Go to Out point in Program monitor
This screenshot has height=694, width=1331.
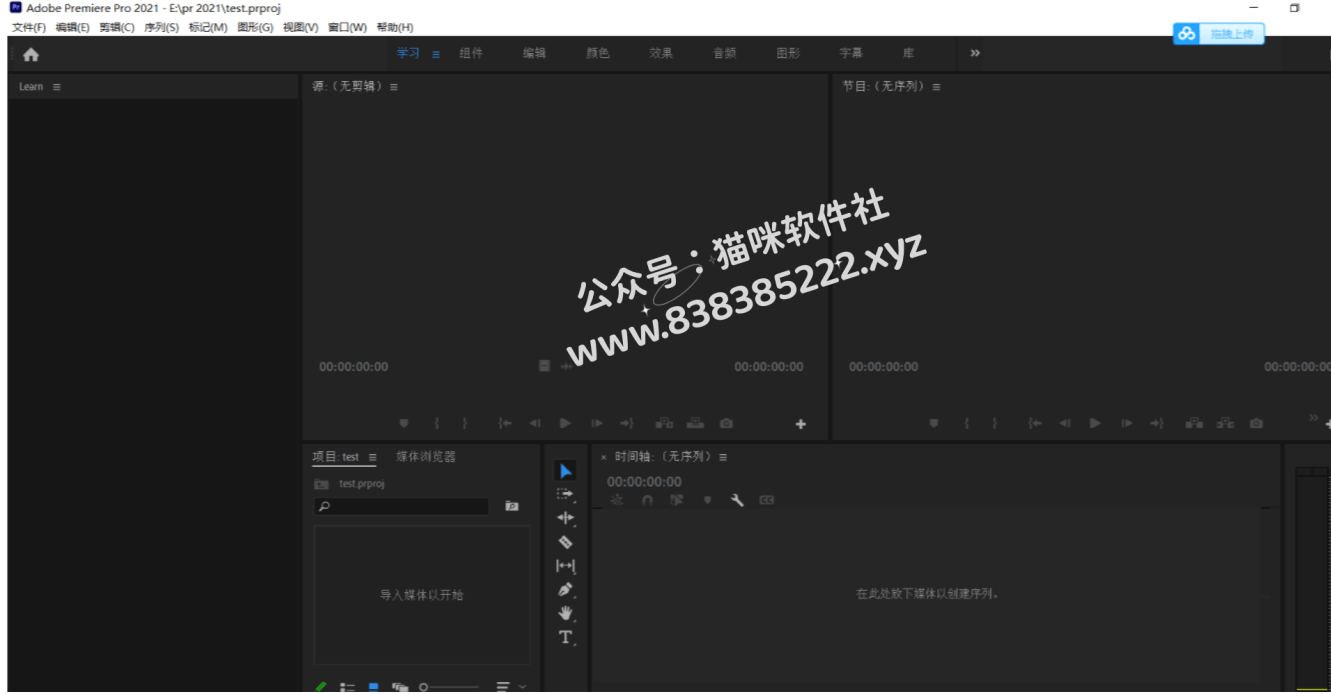(x=1156, y=423)
